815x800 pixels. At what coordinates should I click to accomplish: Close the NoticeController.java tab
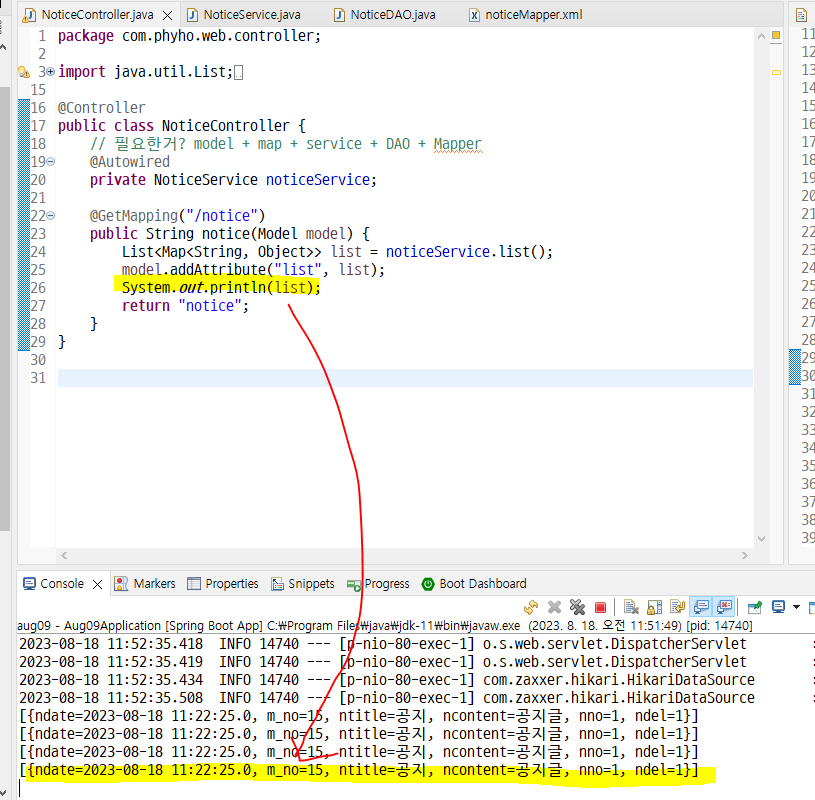(167, 15)
